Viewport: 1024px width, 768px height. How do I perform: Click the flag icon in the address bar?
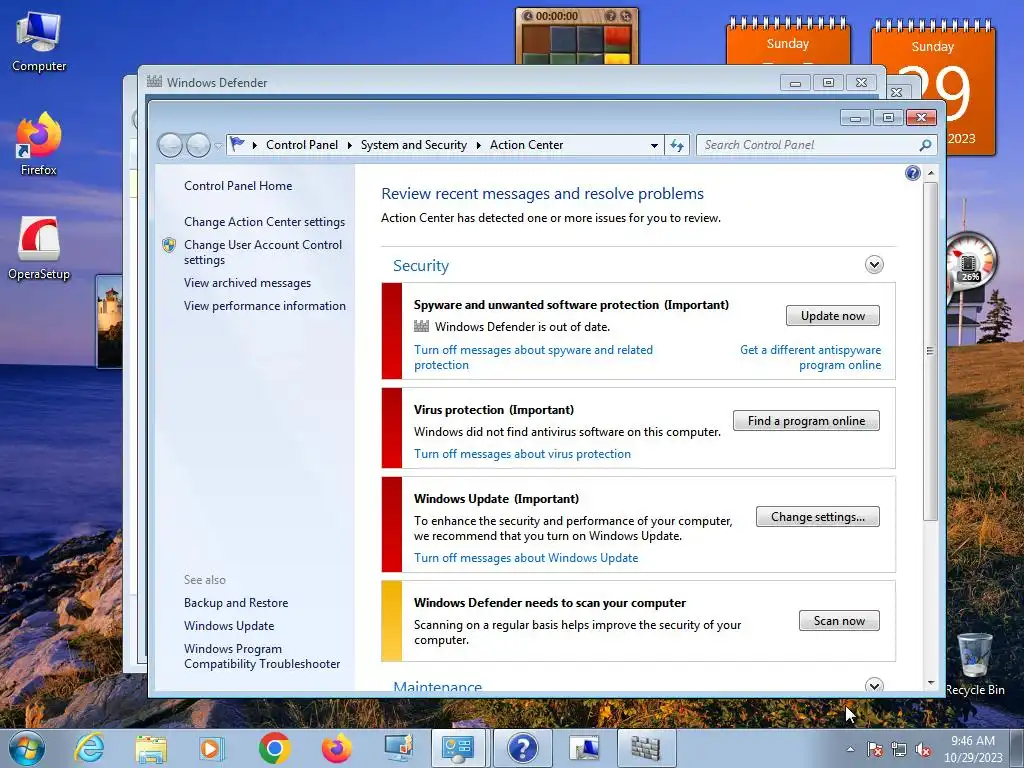pyautogui.click(x=237, y=144)
